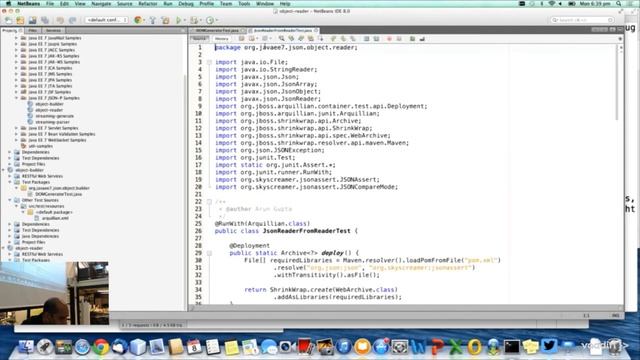Click the Find Next Occurrence editor icon

point(301,38)
